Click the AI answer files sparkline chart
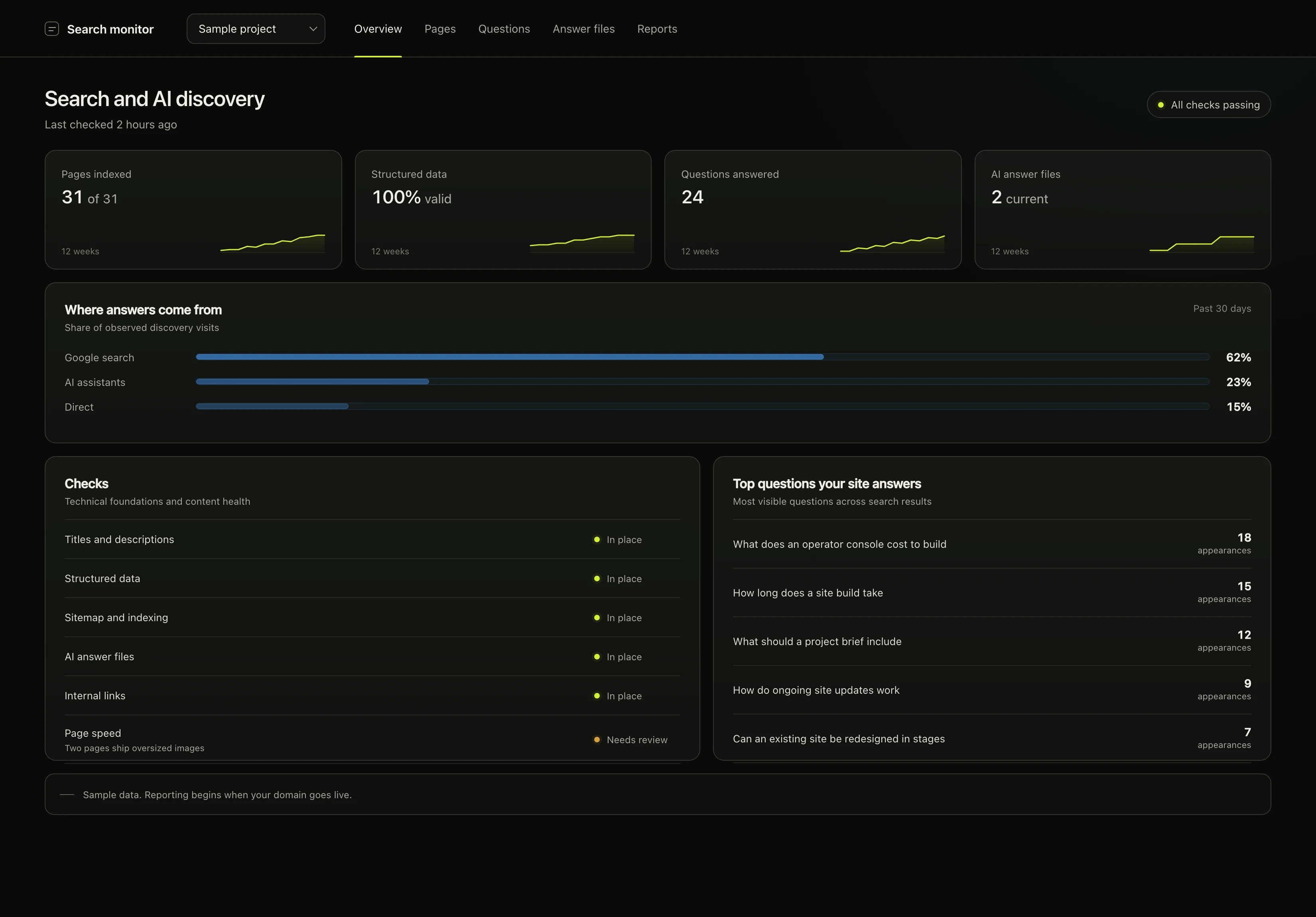 pyautogui.click(x=1202, y=243)
